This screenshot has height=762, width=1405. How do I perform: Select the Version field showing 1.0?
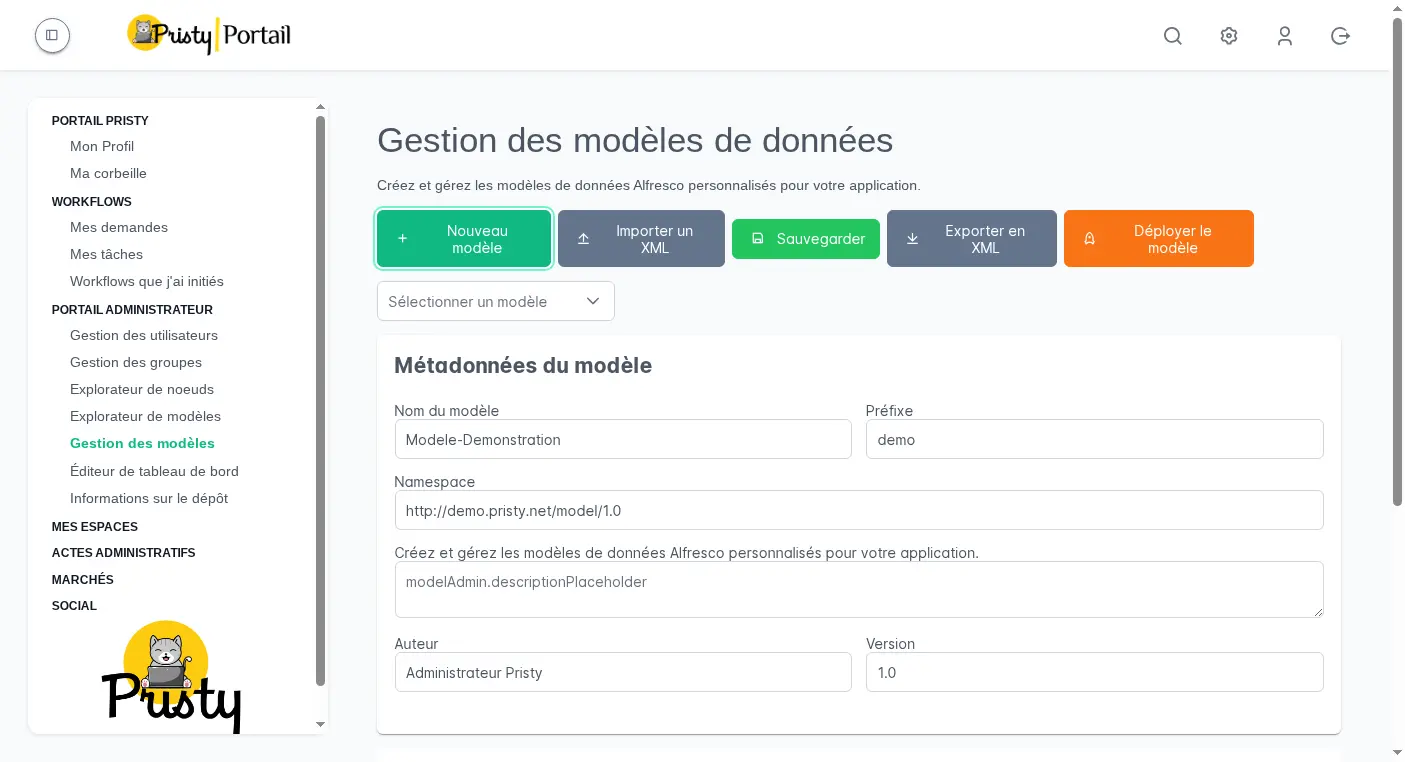tap(1094, 672)
